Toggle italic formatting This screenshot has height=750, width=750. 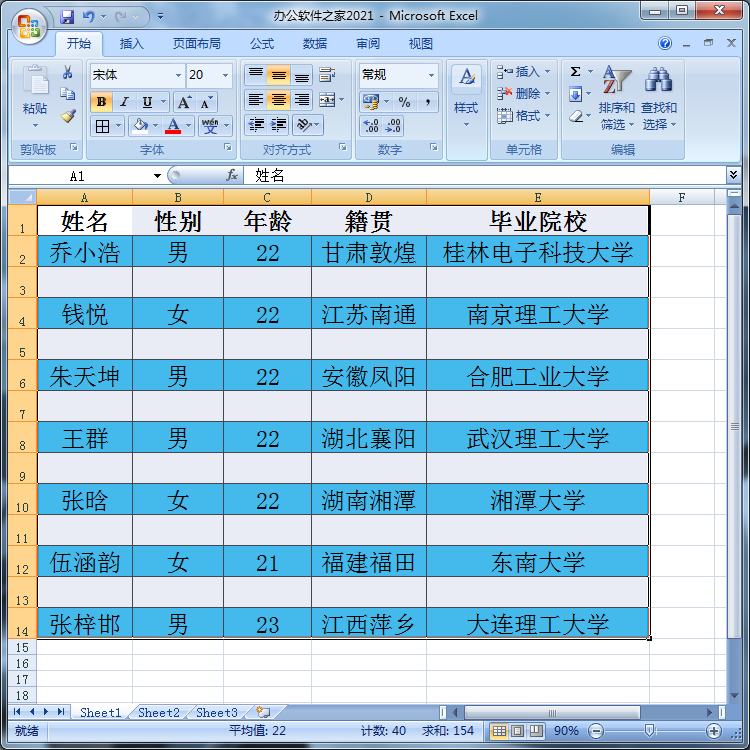tap(124, 102)
